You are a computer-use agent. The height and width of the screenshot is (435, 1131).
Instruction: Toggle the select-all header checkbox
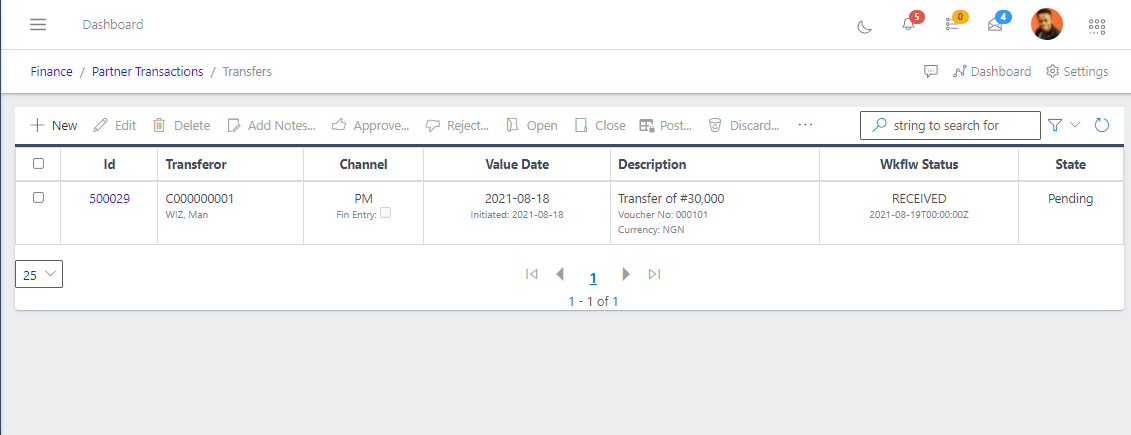coord(38,164)
